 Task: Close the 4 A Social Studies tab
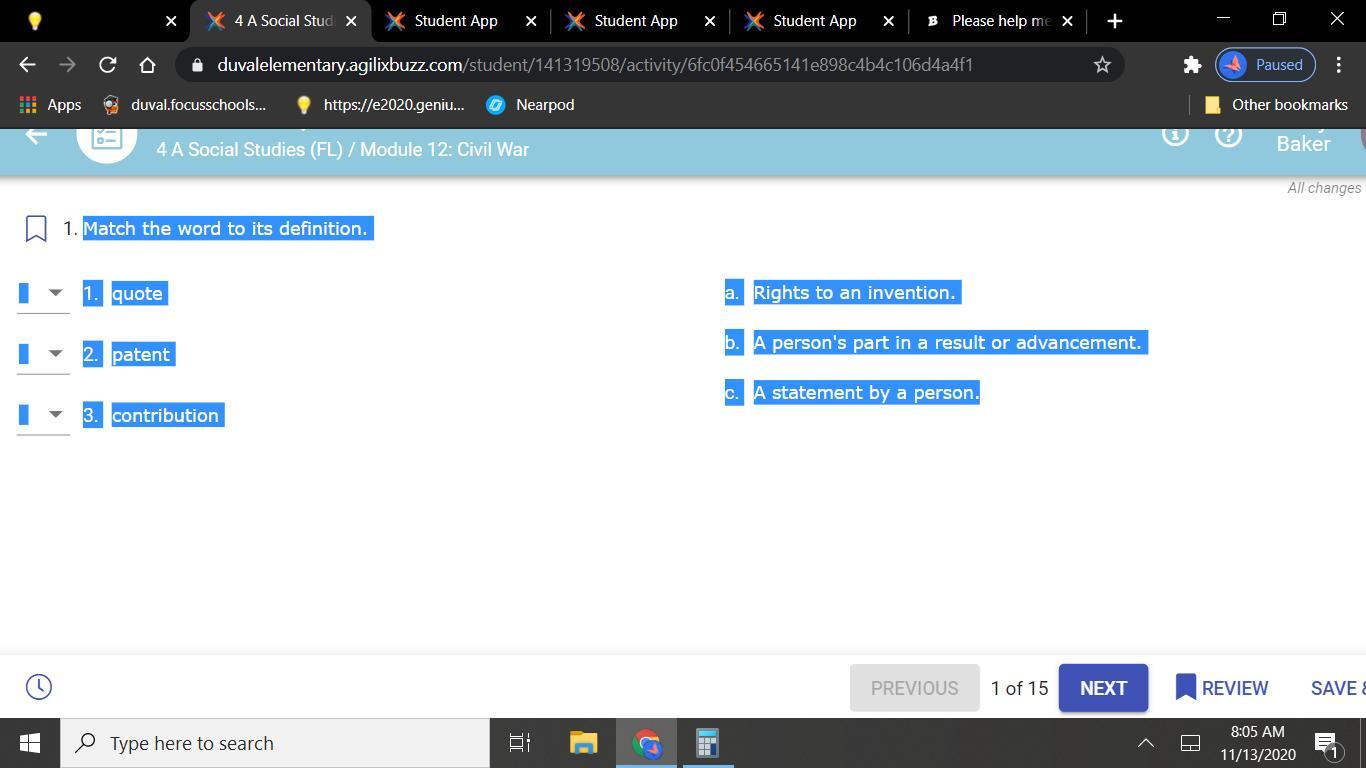point(351,20)
